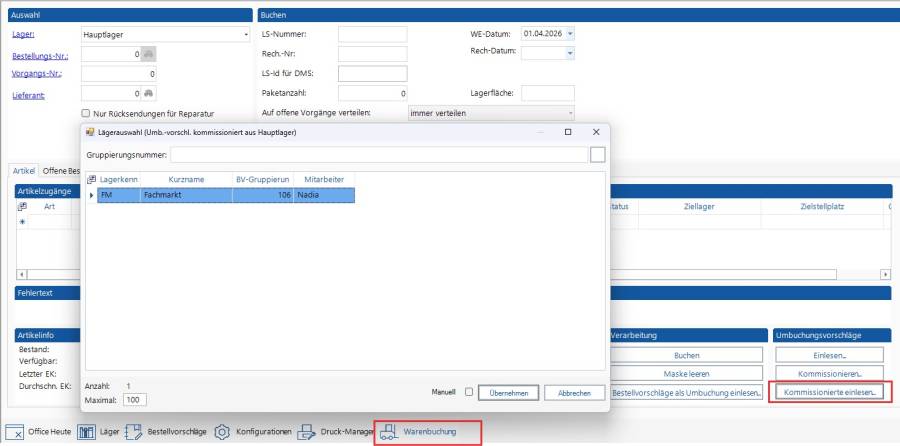Switch to the Warenbuchung module
Image resolution: width=900 pixels, height=446 pixels.
click(428, 432)
